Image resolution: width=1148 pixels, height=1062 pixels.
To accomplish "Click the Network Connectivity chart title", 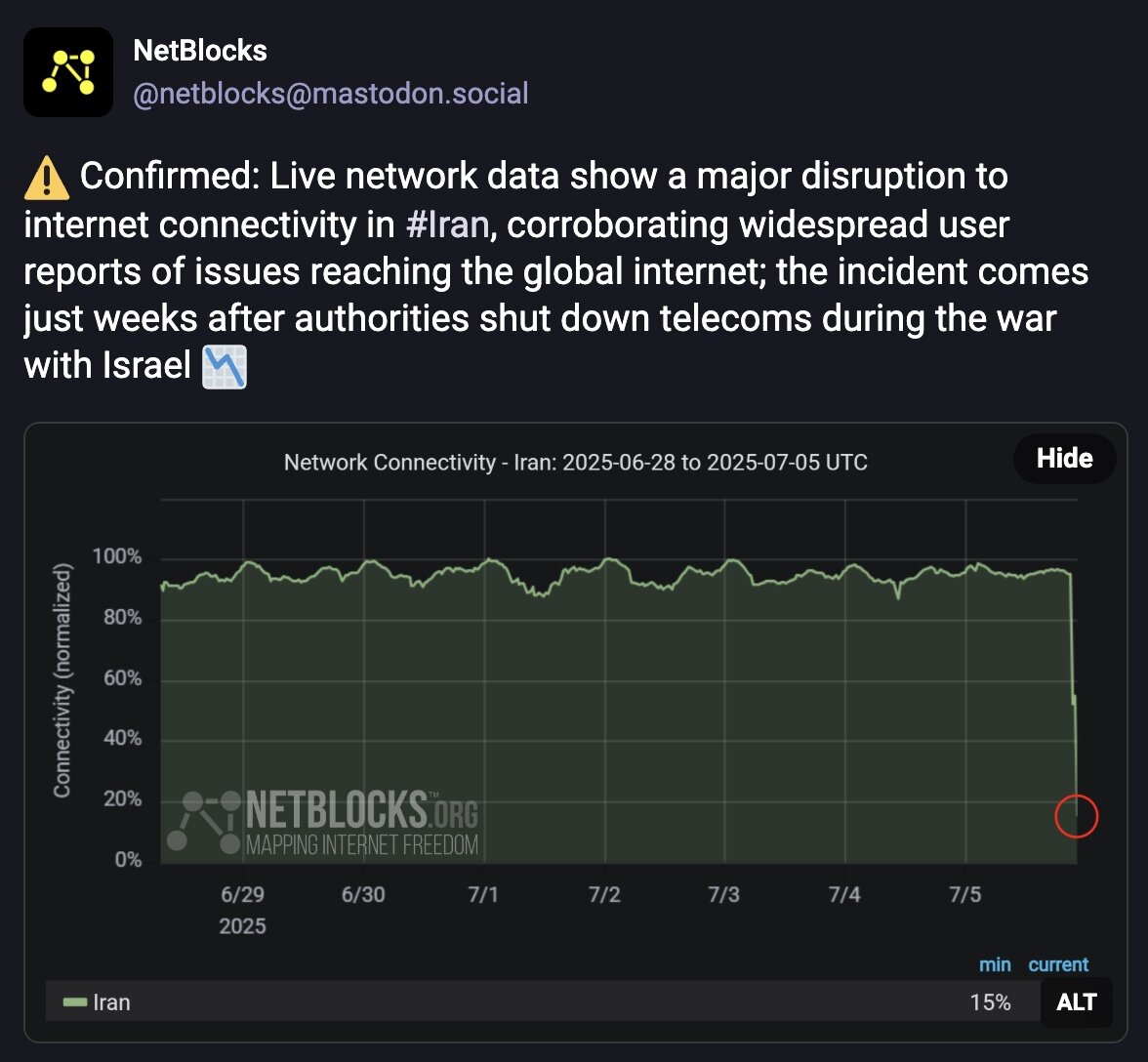I will 575,462.
